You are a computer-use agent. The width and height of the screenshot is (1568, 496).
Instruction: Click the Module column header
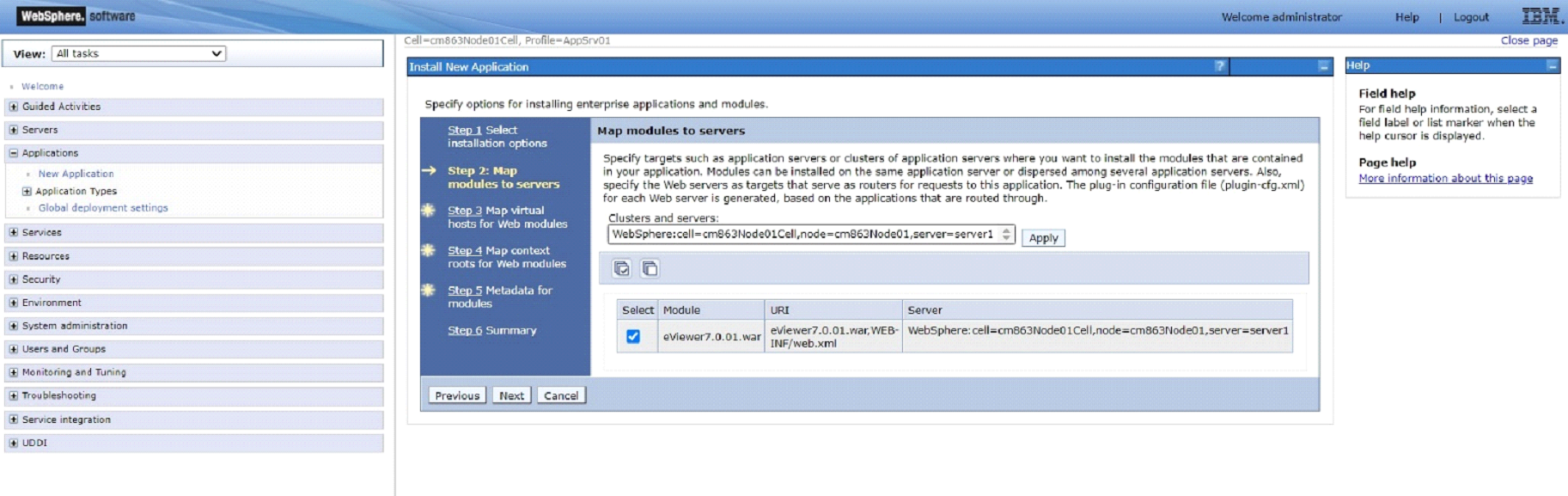[x=711, y=310]
